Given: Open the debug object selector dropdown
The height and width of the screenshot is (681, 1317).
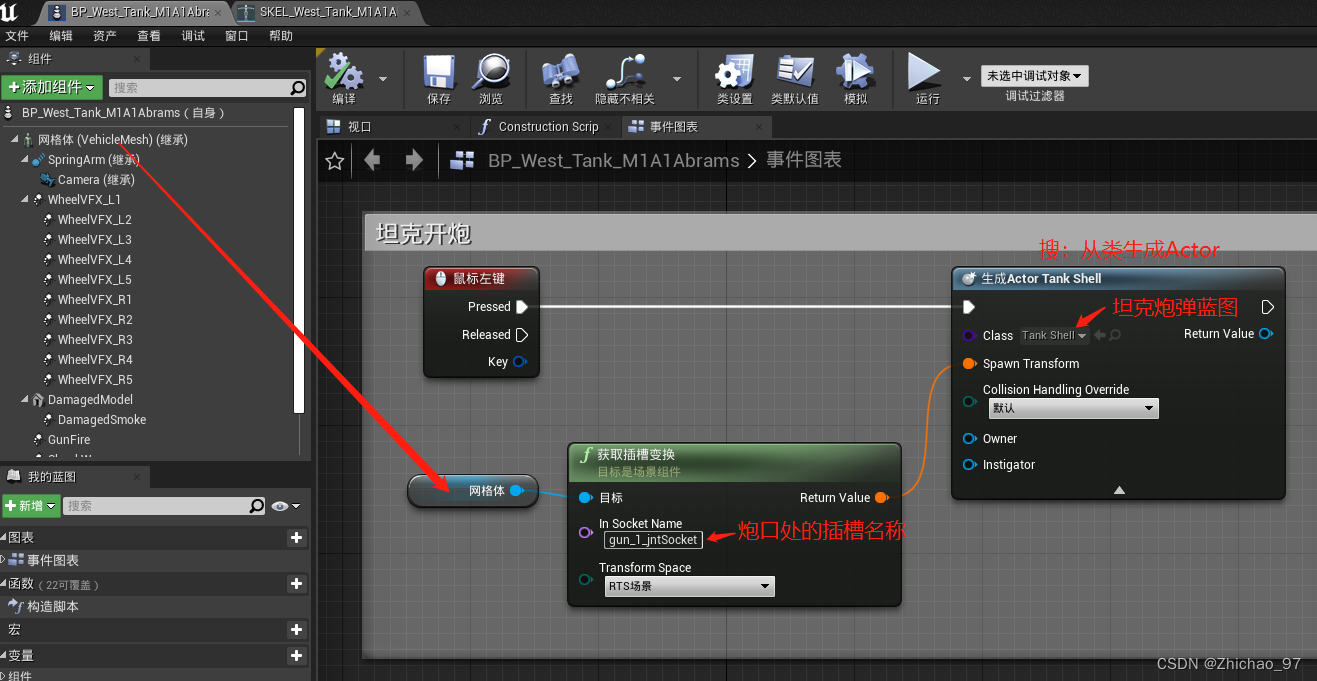Looking at the screenshot, I should [x=1035, y=76].
